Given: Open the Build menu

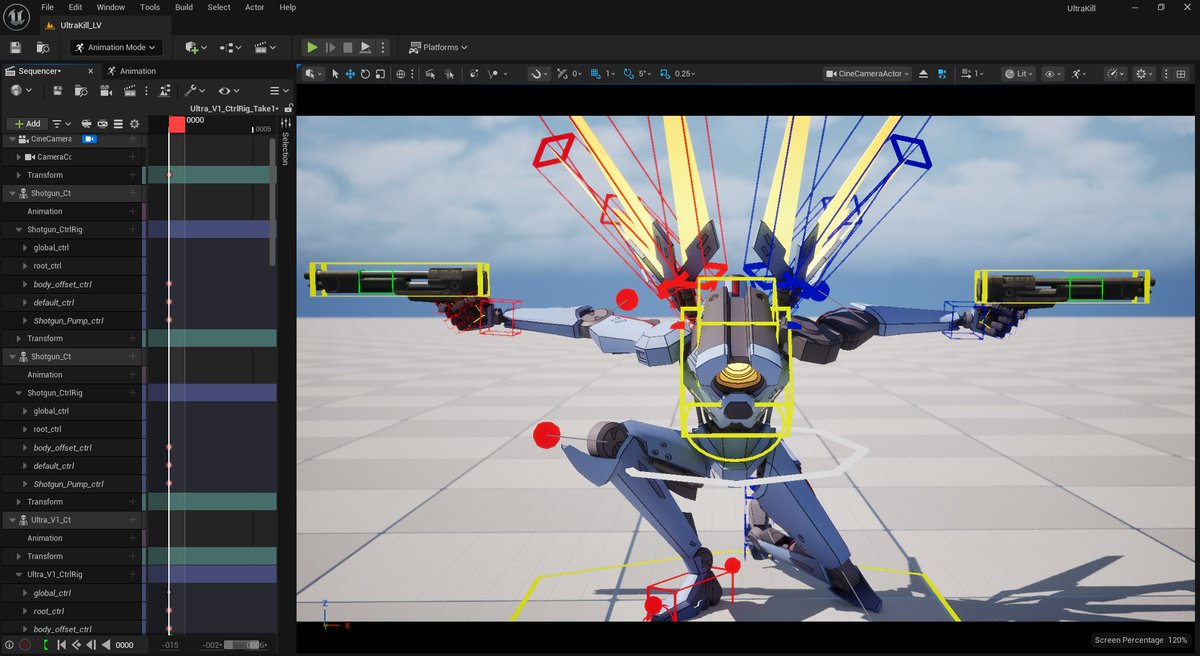Looking at the screenshot, I should (x=183, y=7).
